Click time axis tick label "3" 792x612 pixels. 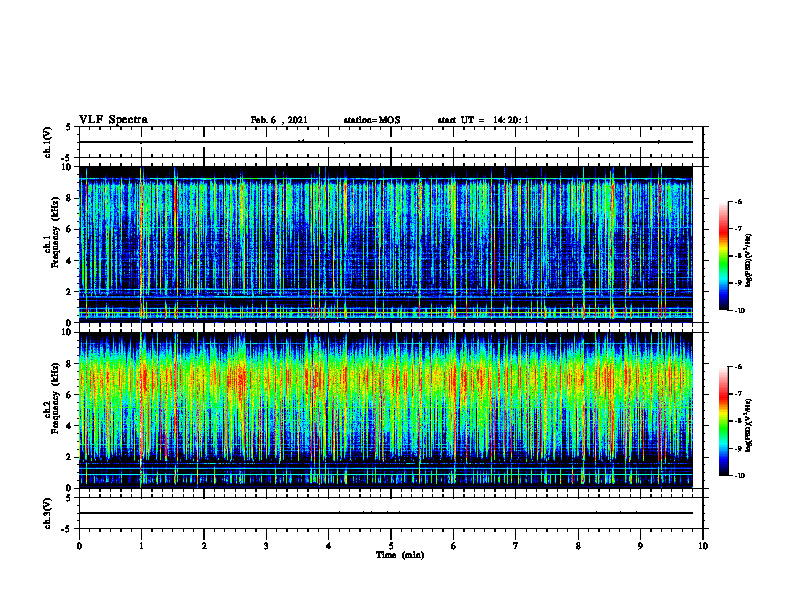(266, 546)
